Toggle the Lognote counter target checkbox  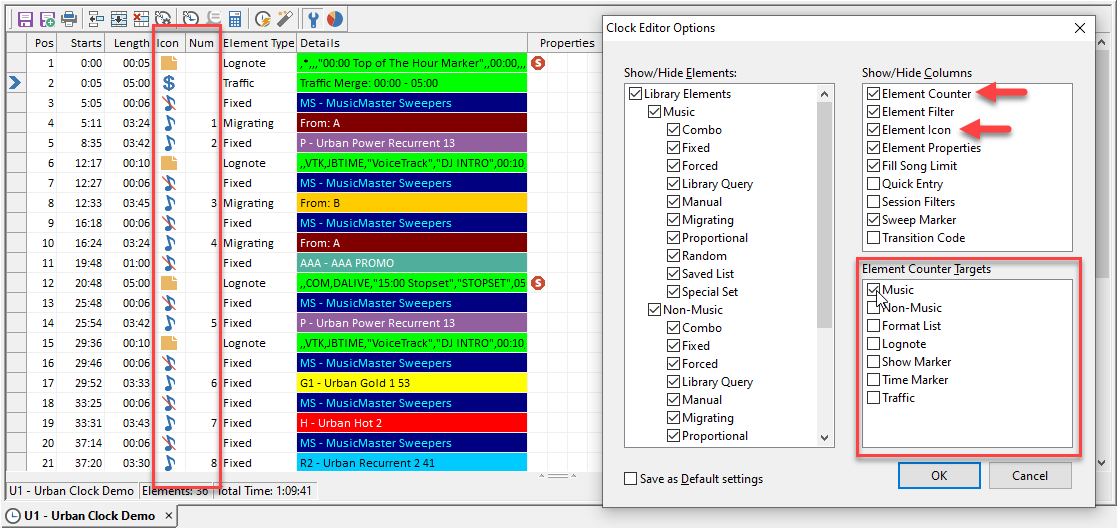click(x=874, y=344)
